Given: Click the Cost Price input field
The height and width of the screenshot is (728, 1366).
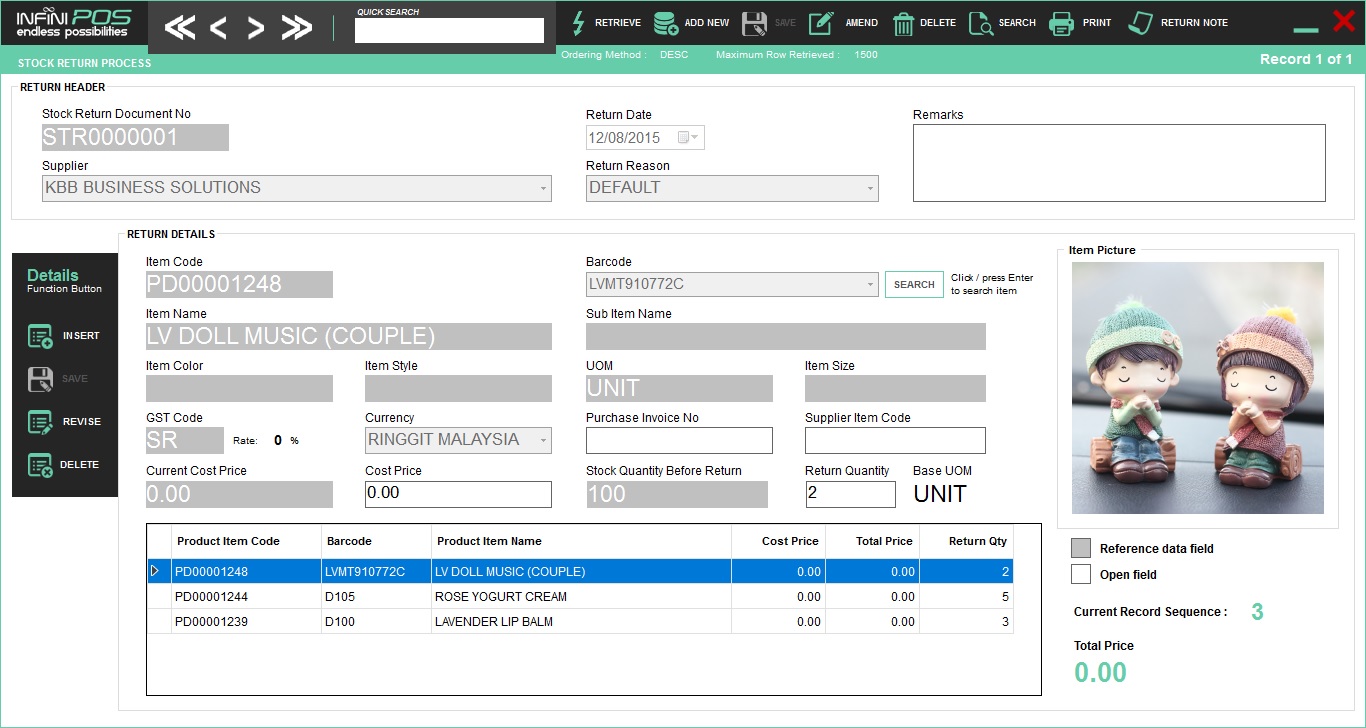Looking at the screenshot, I should click(x=458, y=494).
